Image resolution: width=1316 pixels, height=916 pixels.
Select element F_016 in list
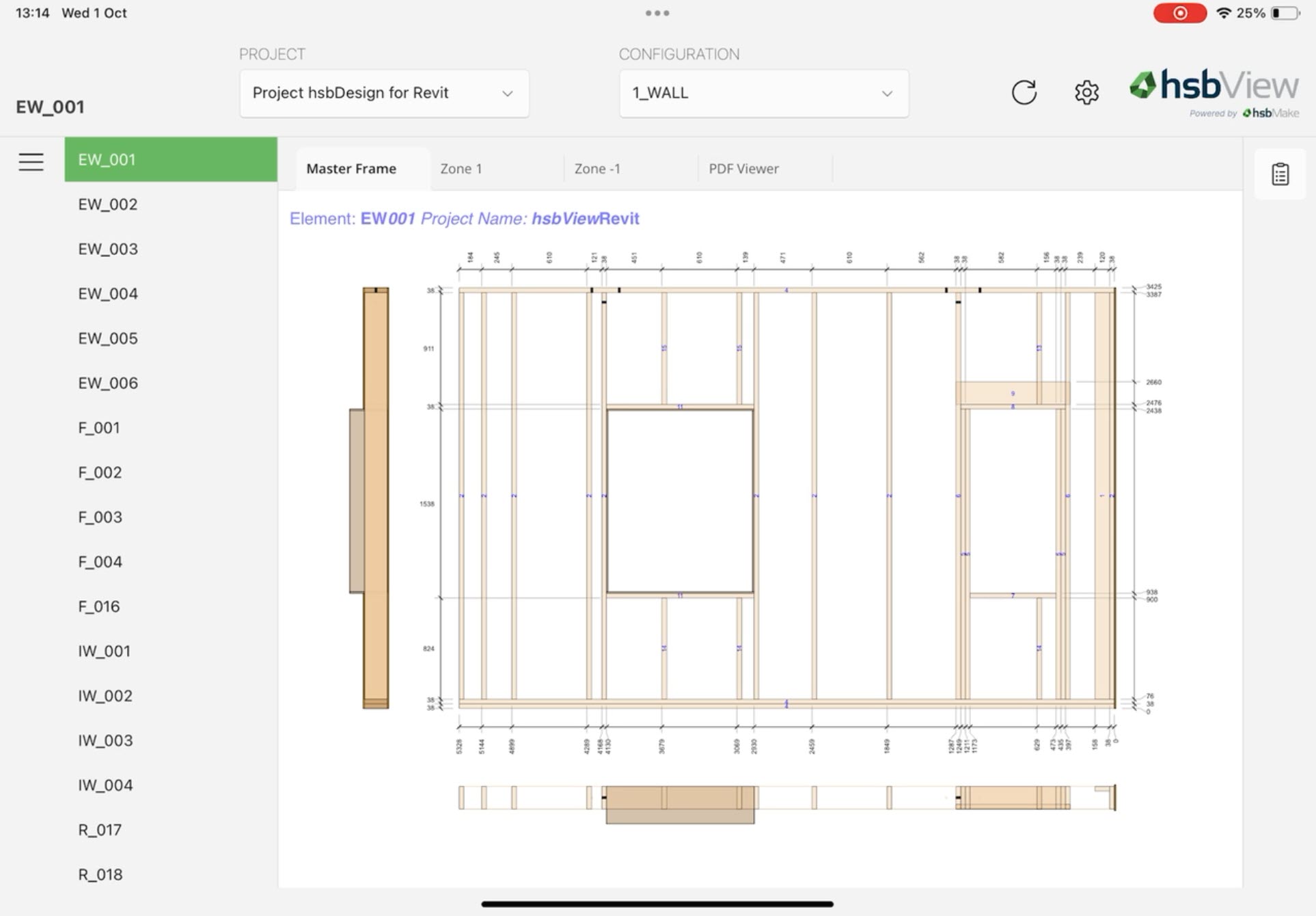(99, 606)
